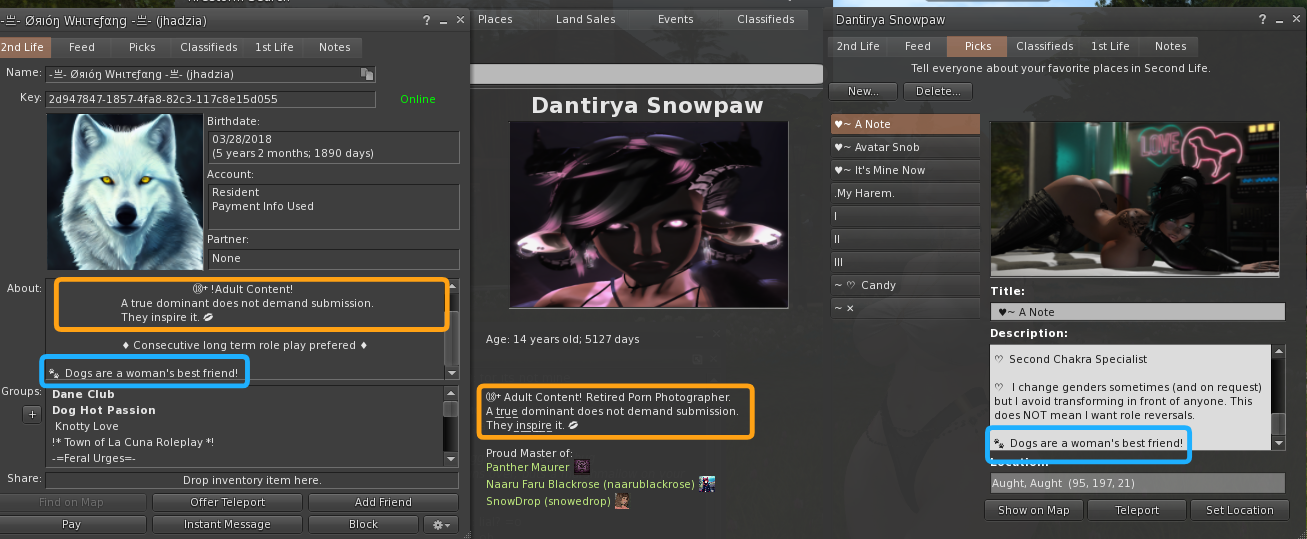Click the Description scrollbar down arrow

click(x=1279, y=443)
